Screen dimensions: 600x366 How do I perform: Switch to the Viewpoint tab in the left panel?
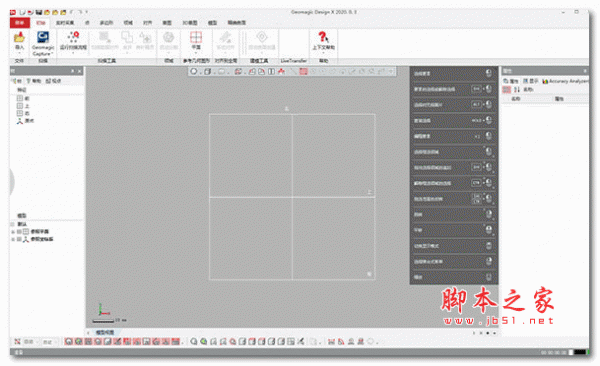(53, 81)
